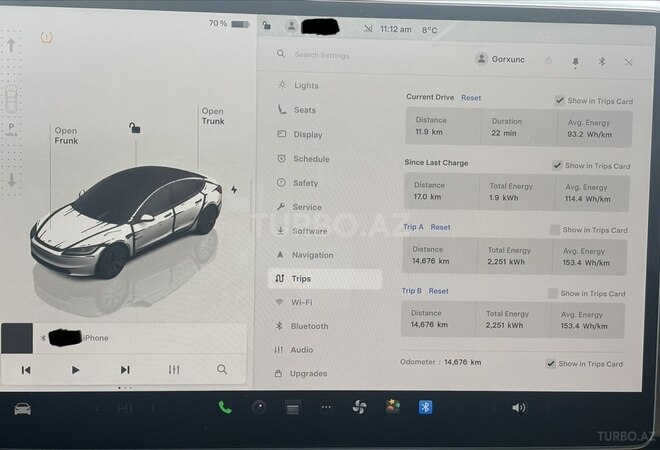Screen dimensions: 660x450
Task: Toggle Odometer Show in Trips Card
Action: (551, 363)
